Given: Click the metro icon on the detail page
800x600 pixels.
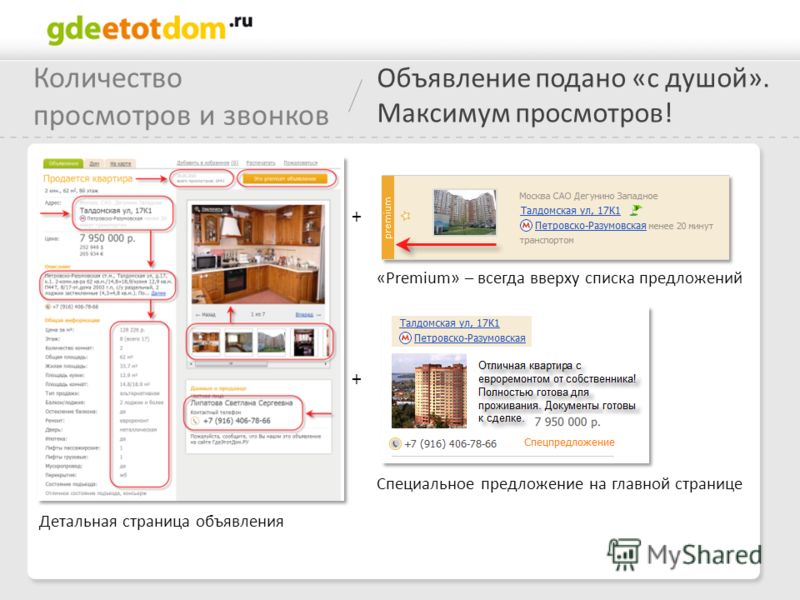Looking at the screenshot, I should pyautogui.click(x=83, y=218).
